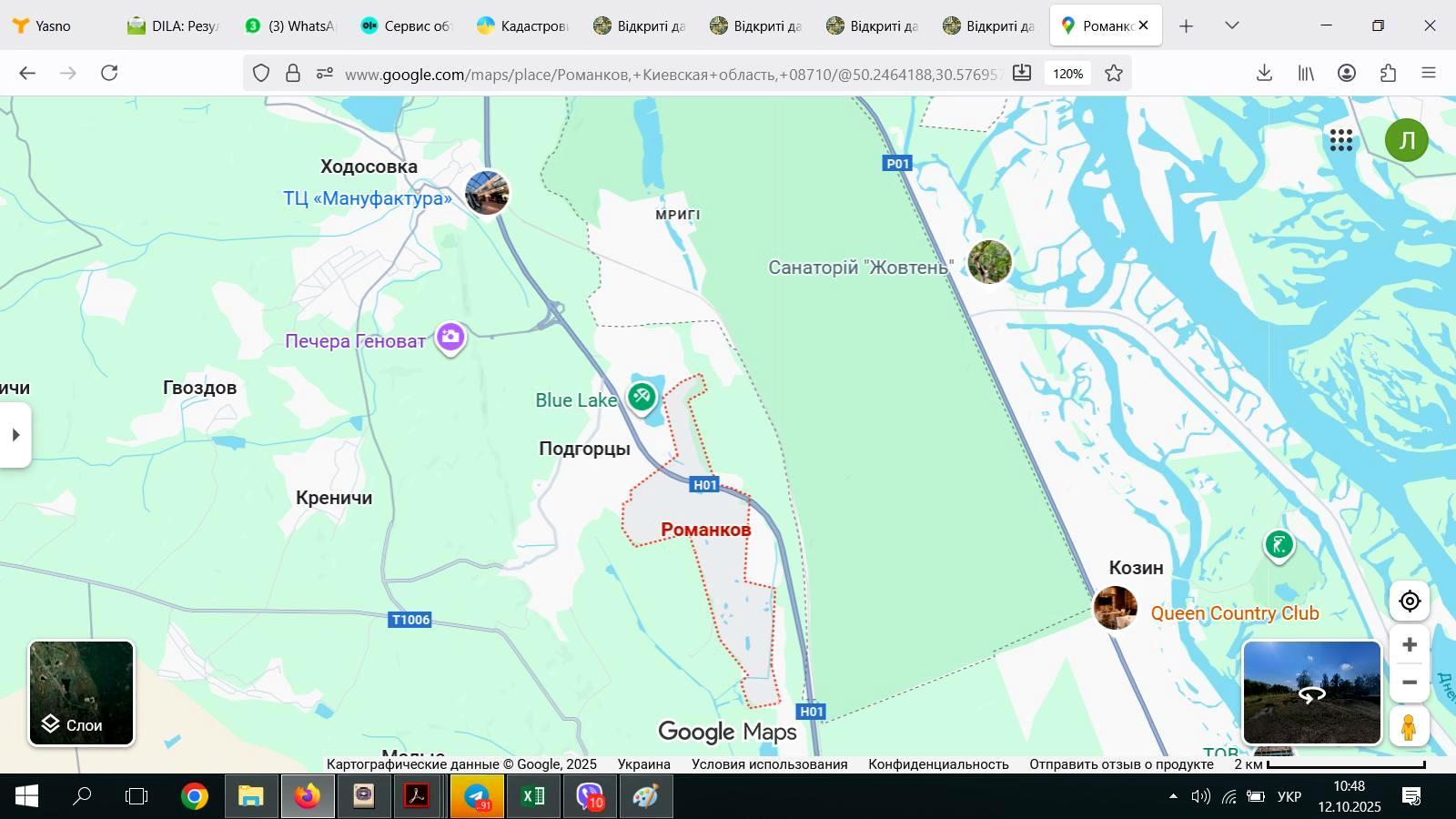This screenshot has height=819, width=1456.
Task: Expand the collapsed left side panel
Action: (15, 435)
